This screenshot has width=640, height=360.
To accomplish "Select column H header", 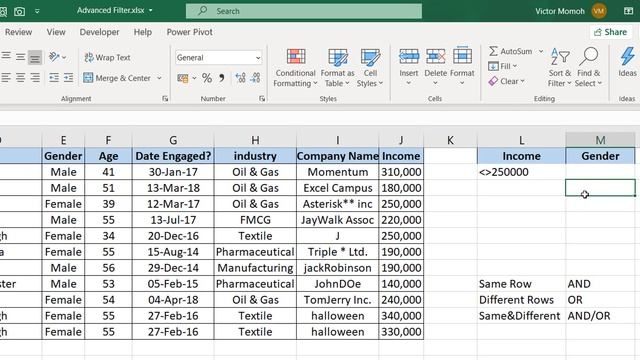I will point(255,140).
